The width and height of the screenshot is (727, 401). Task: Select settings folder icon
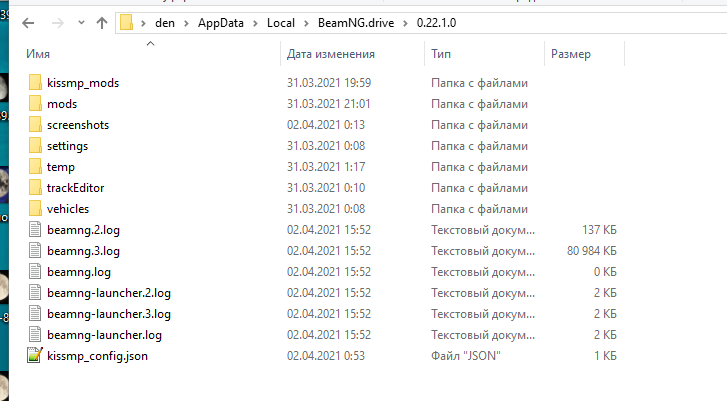tap(35, 146)
